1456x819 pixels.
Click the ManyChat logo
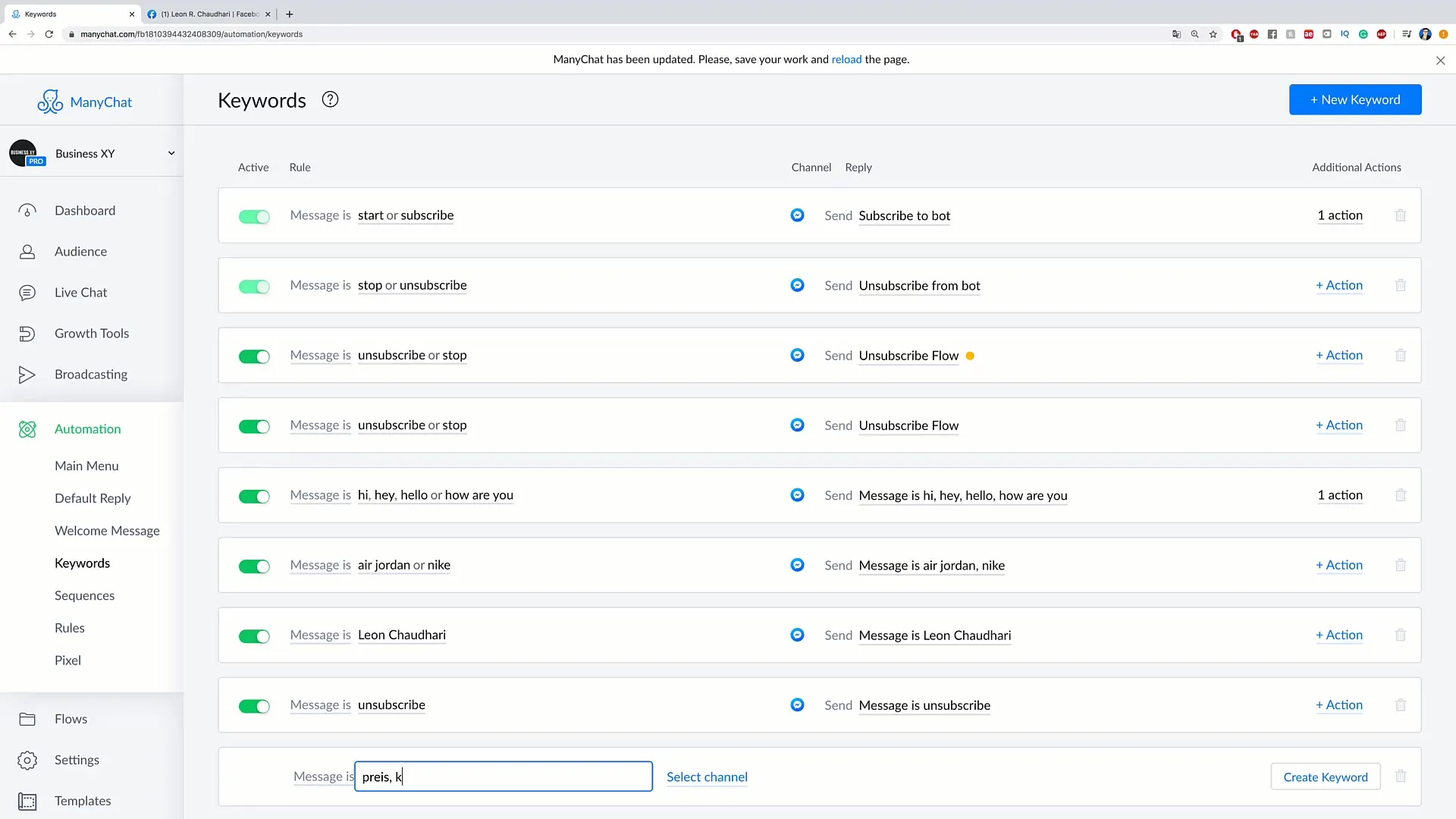pyautogui.click(x=85, y=102)
